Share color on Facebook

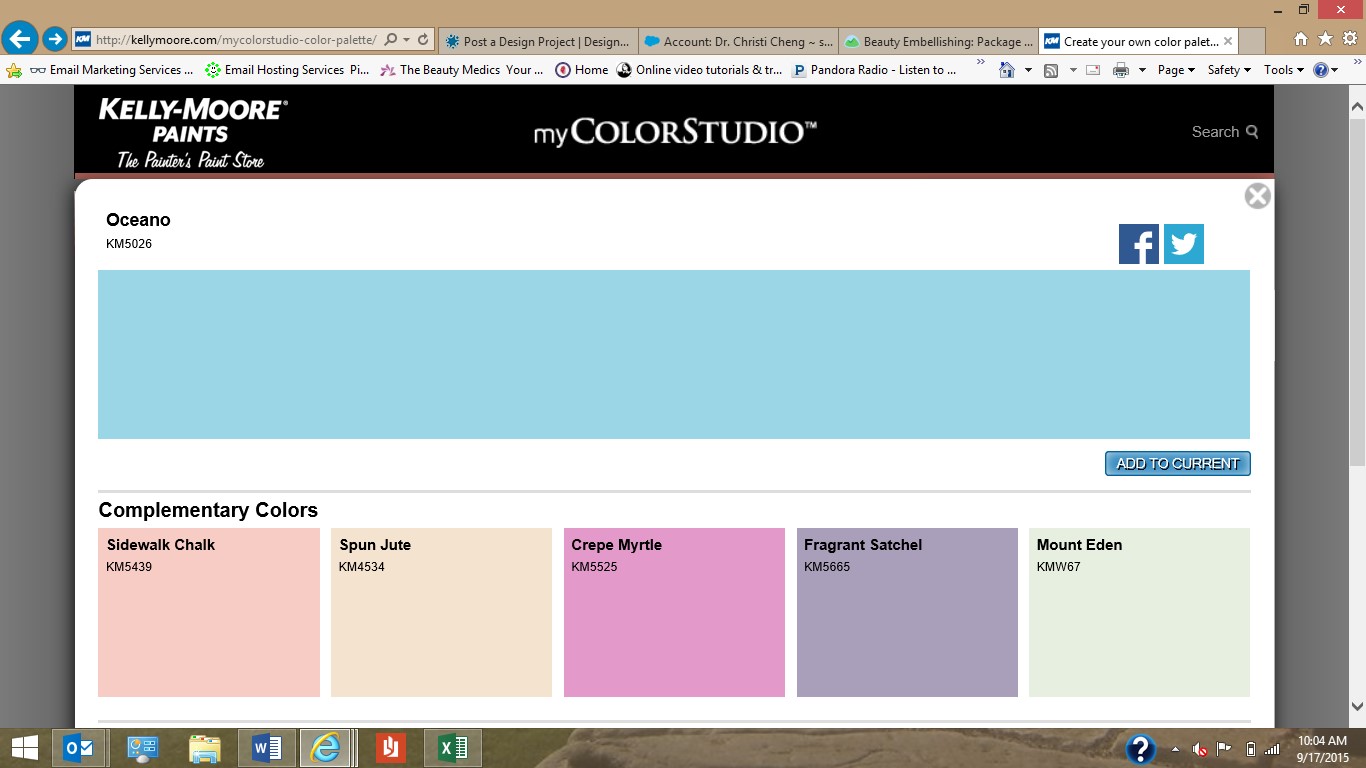coord(1138,244)
